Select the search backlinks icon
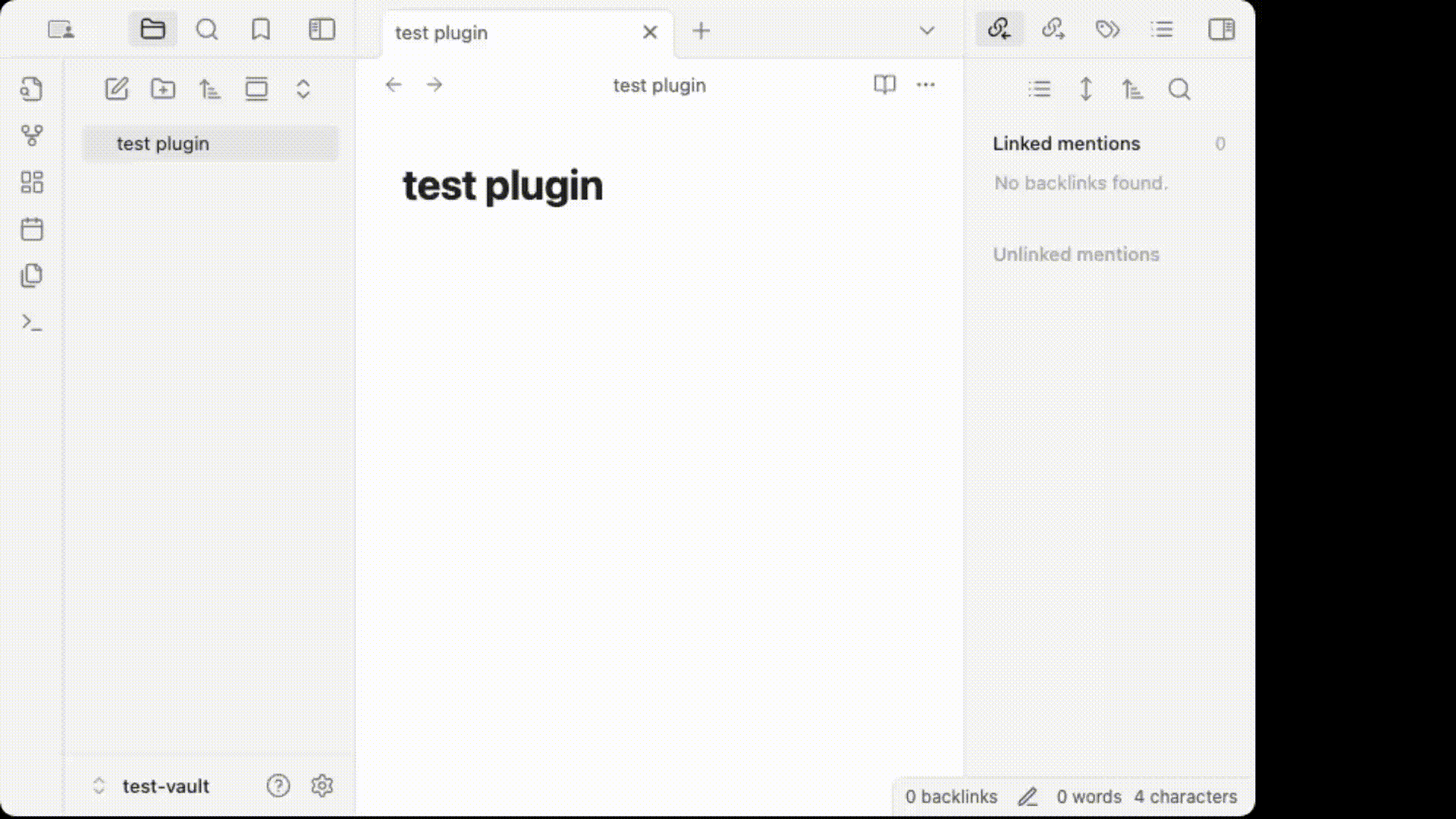 point(1178,89)
